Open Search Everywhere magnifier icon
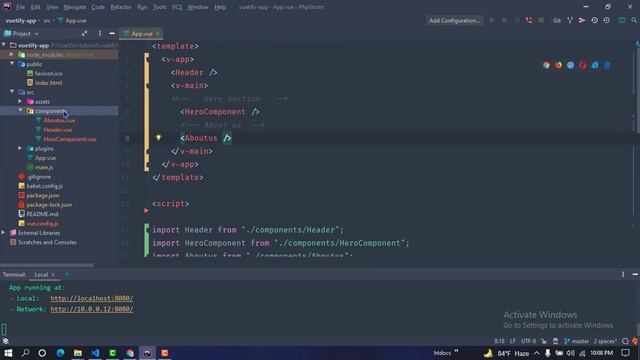The height and width of the screenshot is (360, 640). tap(634, 20)
